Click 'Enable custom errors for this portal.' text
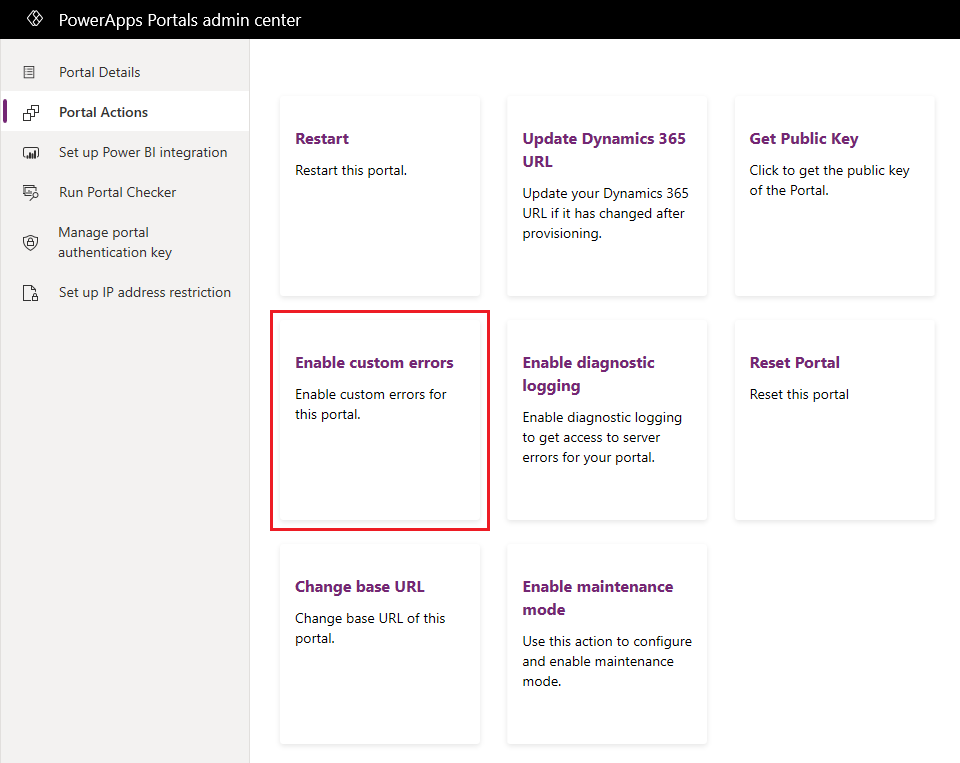Screen dimensions: 960x763 coord(370,404)
